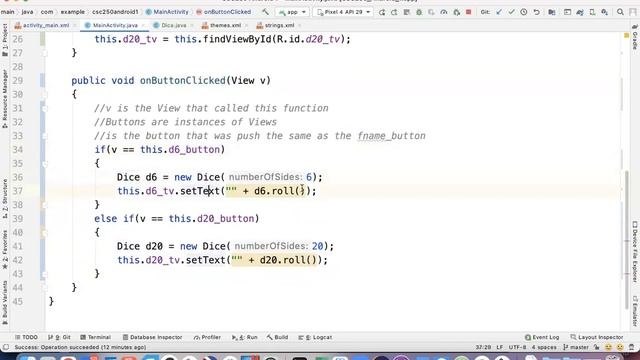The width and height of the screenshot is (640, 360).
Task: Open the Database Inspector panel
Action: pos(152,337)
